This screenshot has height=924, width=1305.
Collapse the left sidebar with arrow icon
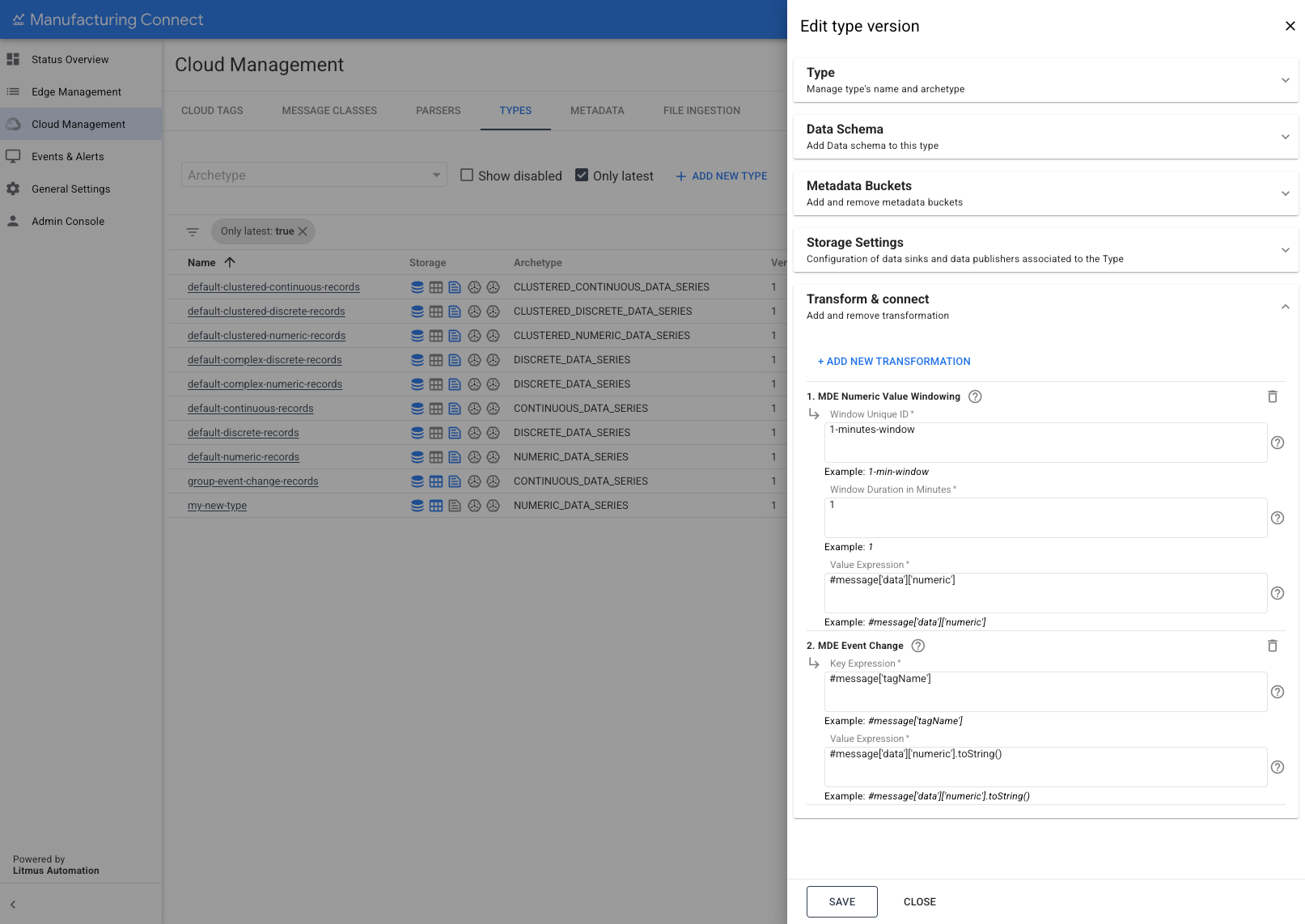[13, 905]
